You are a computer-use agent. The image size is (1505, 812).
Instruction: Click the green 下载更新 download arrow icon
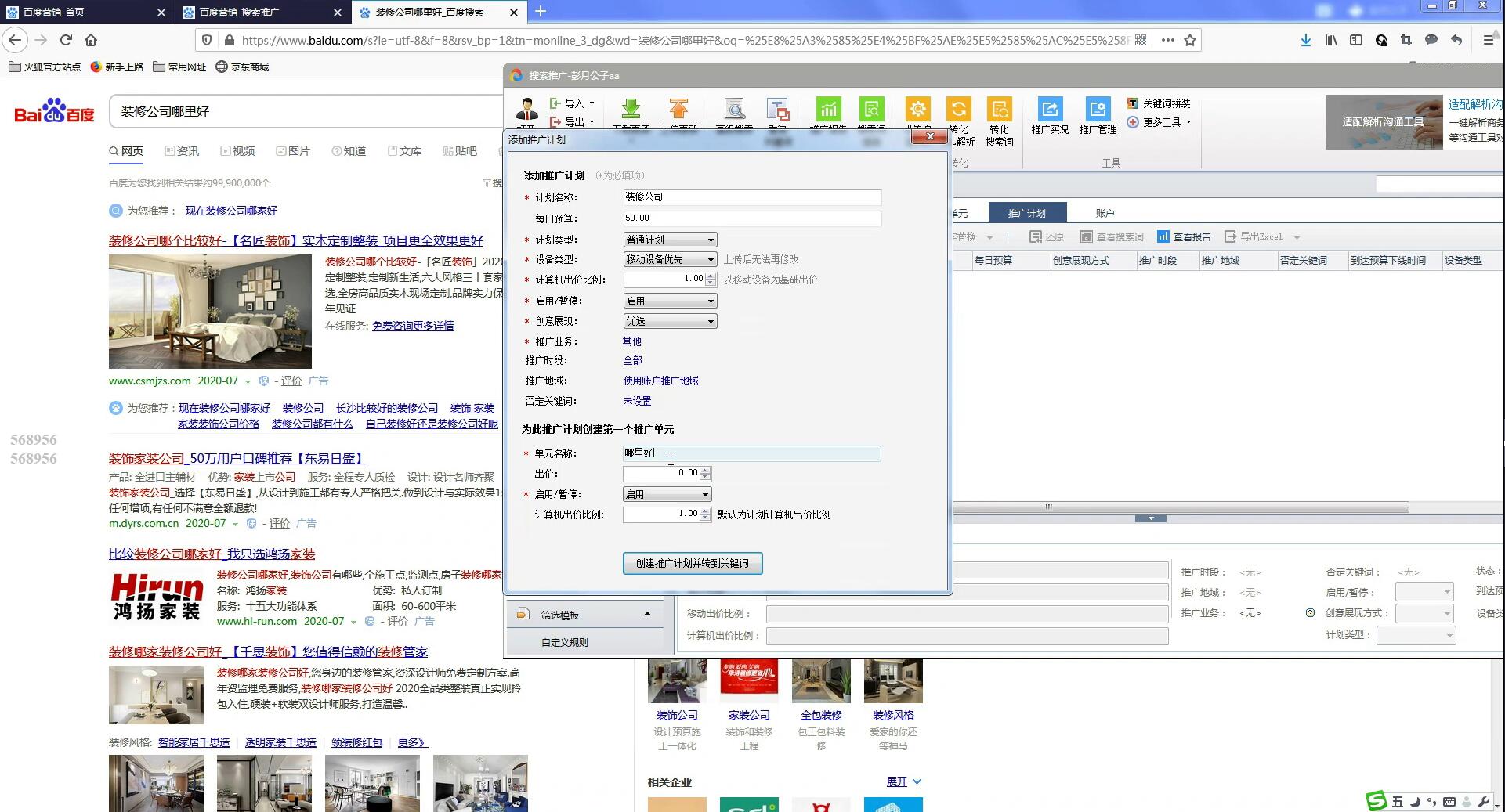pos(631,110)
